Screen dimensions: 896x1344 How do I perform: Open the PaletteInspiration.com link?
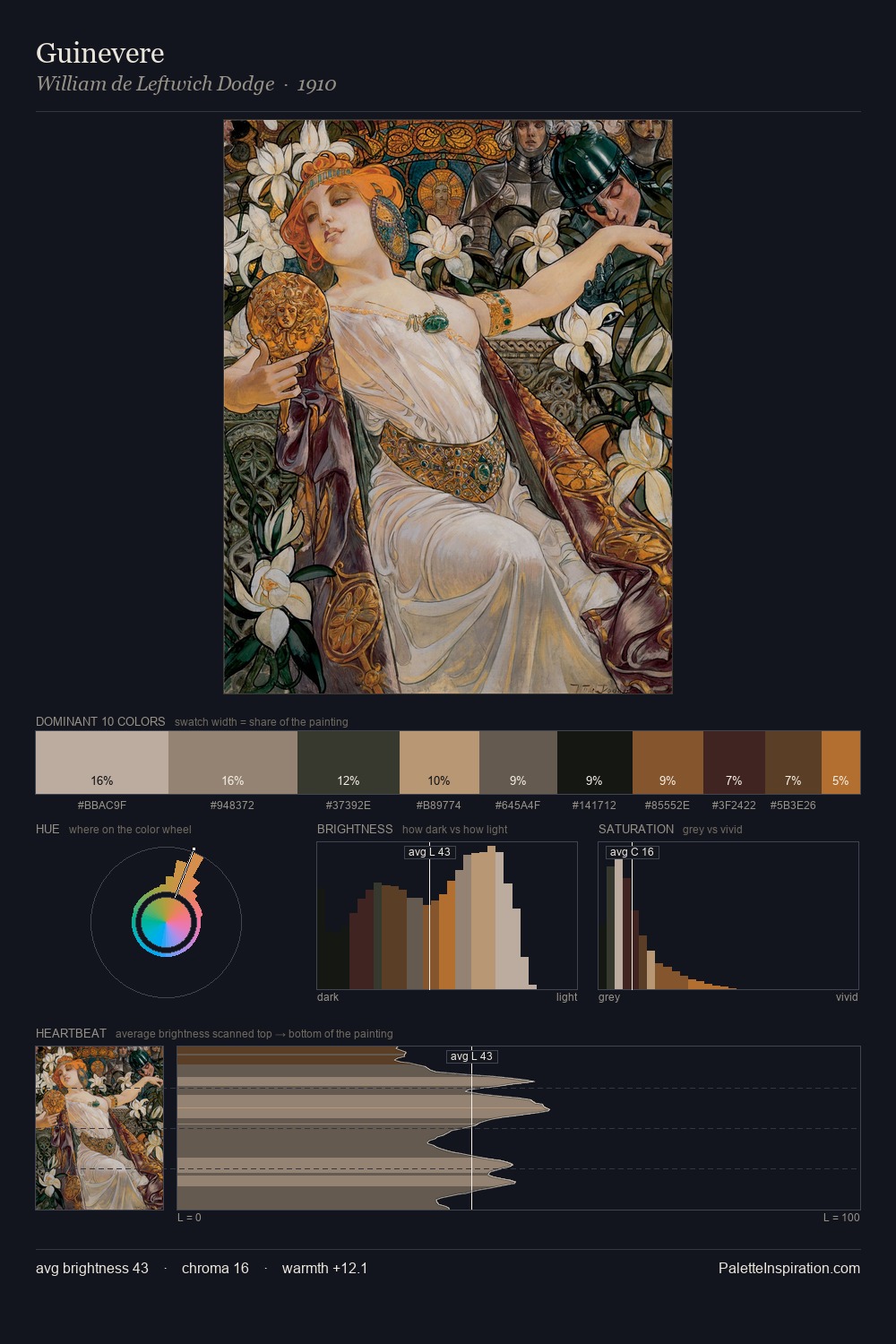(789, 1268)
